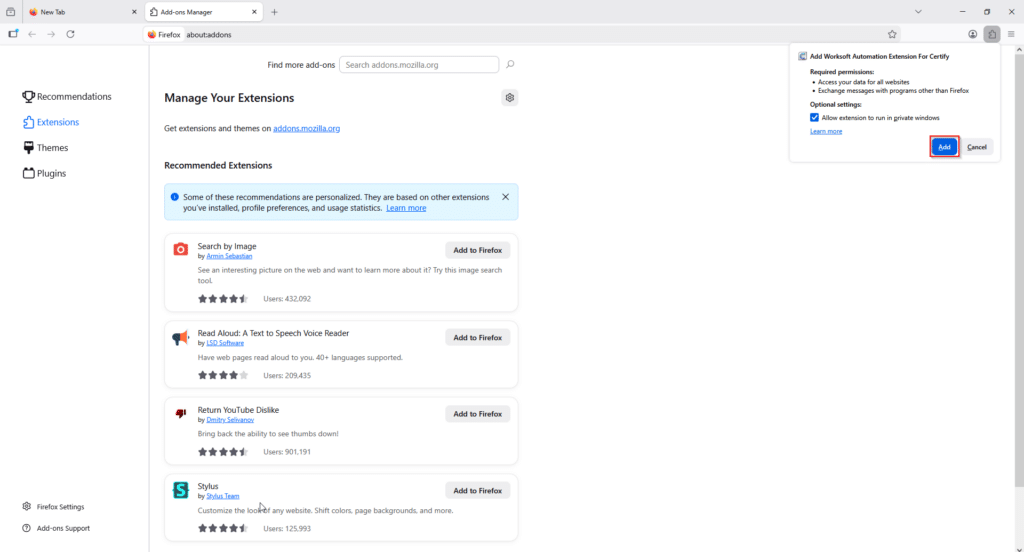This screenshot has width=1024, height=552.
Task: Open Learn more in the recommendations notice
Action: [x=406, y=208]
